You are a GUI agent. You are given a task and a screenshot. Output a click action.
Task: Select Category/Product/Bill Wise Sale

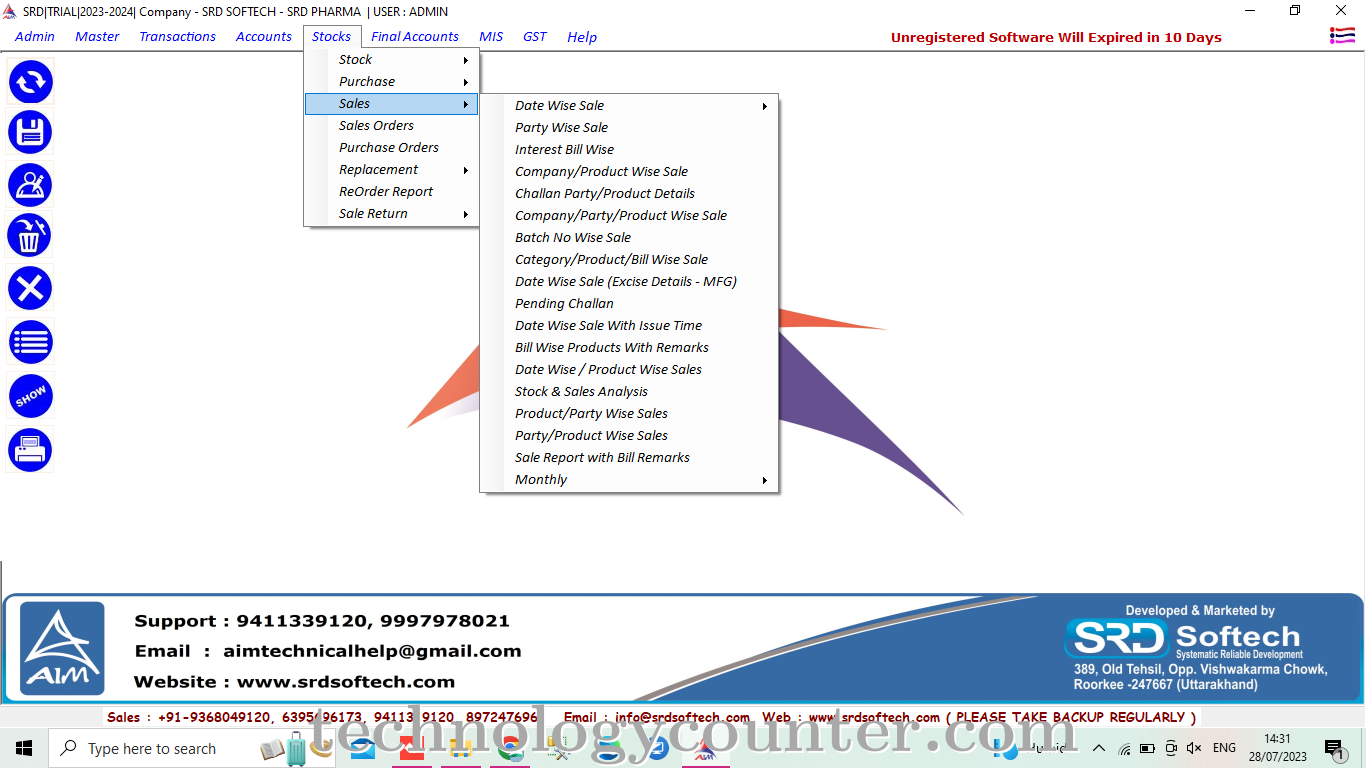(x=629, y=260)
